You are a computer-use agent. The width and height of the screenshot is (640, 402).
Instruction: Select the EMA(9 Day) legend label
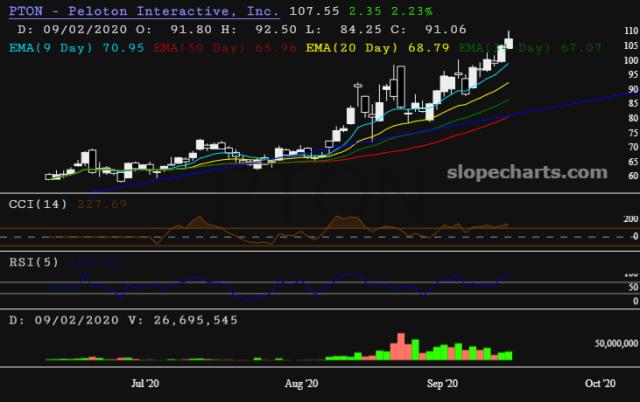point(51,48)
